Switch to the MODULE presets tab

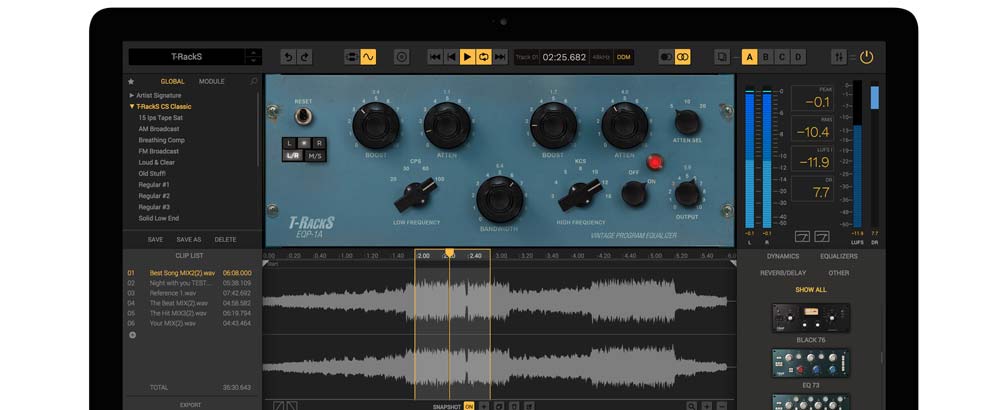coord(212,82)
